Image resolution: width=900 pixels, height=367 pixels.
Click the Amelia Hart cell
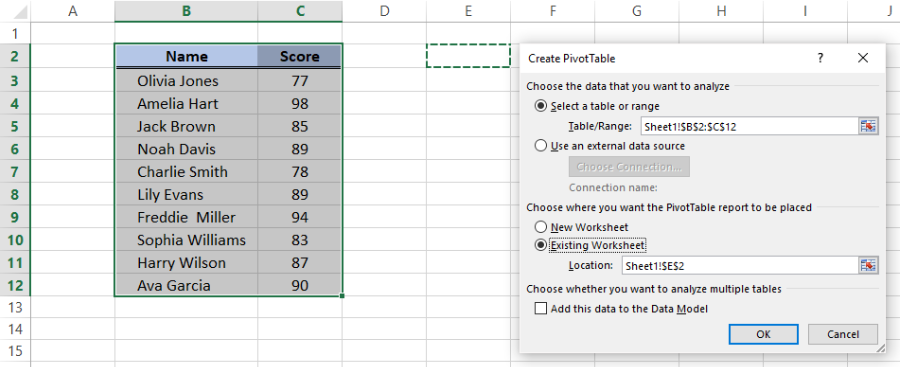point(186,104)
